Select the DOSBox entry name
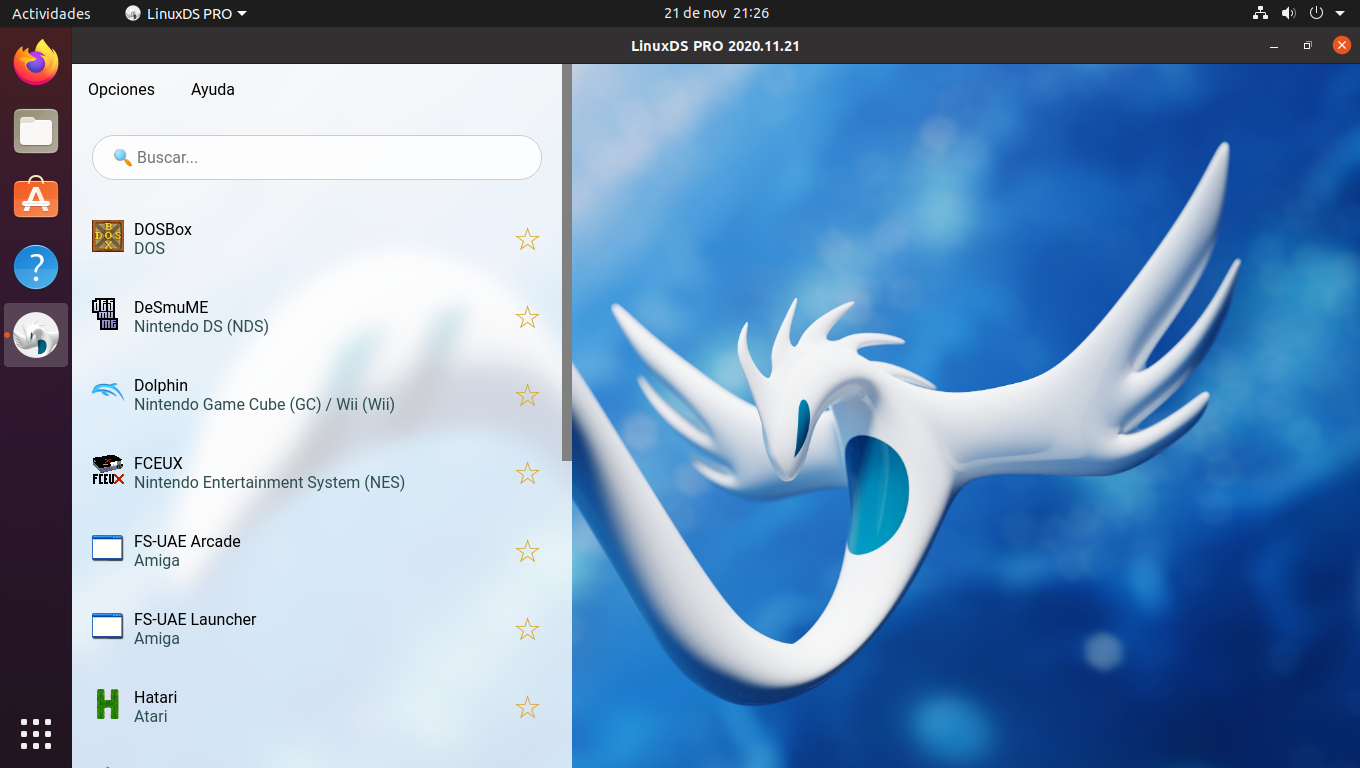The width and height of the screenshot is (1360, 768). (163, 229)
